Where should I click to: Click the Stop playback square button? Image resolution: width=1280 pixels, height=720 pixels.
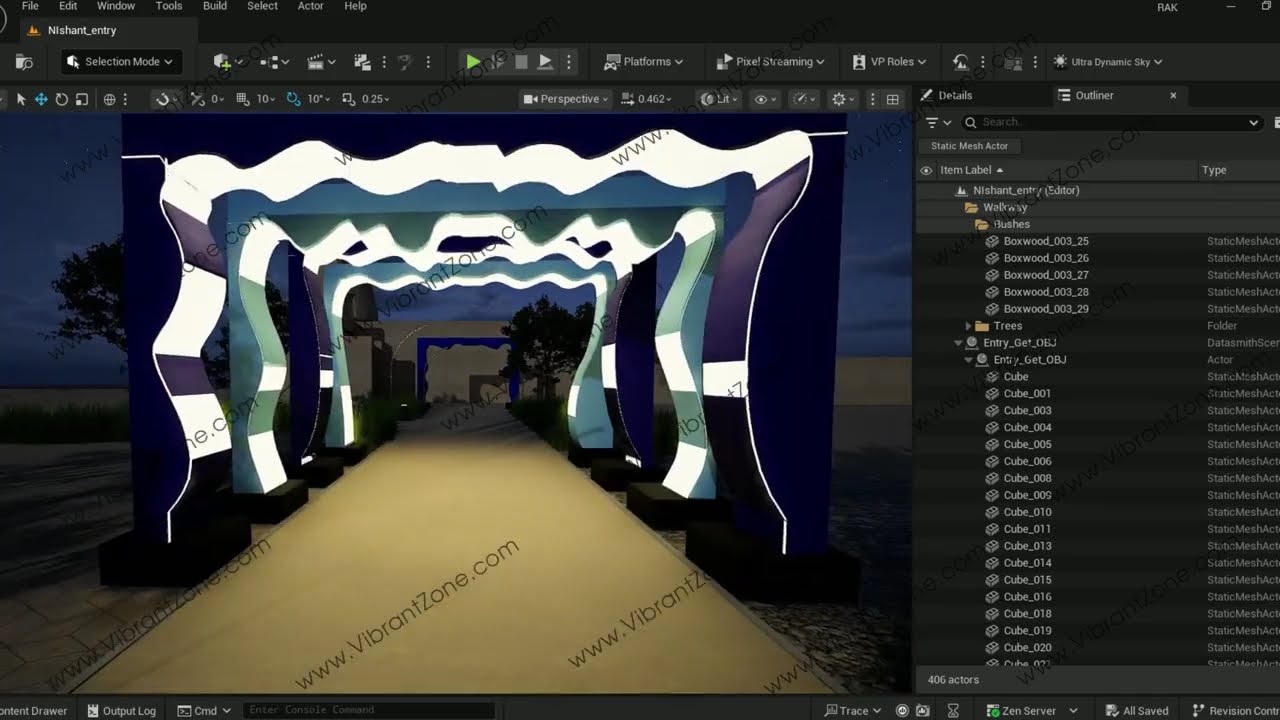[521, 62]
